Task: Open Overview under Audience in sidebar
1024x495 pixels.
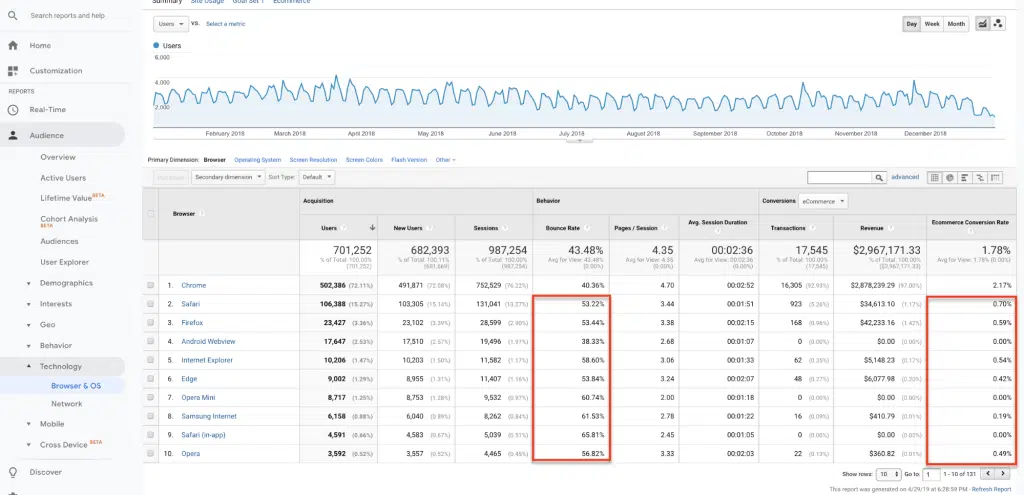Action: (x=58, y=157)
